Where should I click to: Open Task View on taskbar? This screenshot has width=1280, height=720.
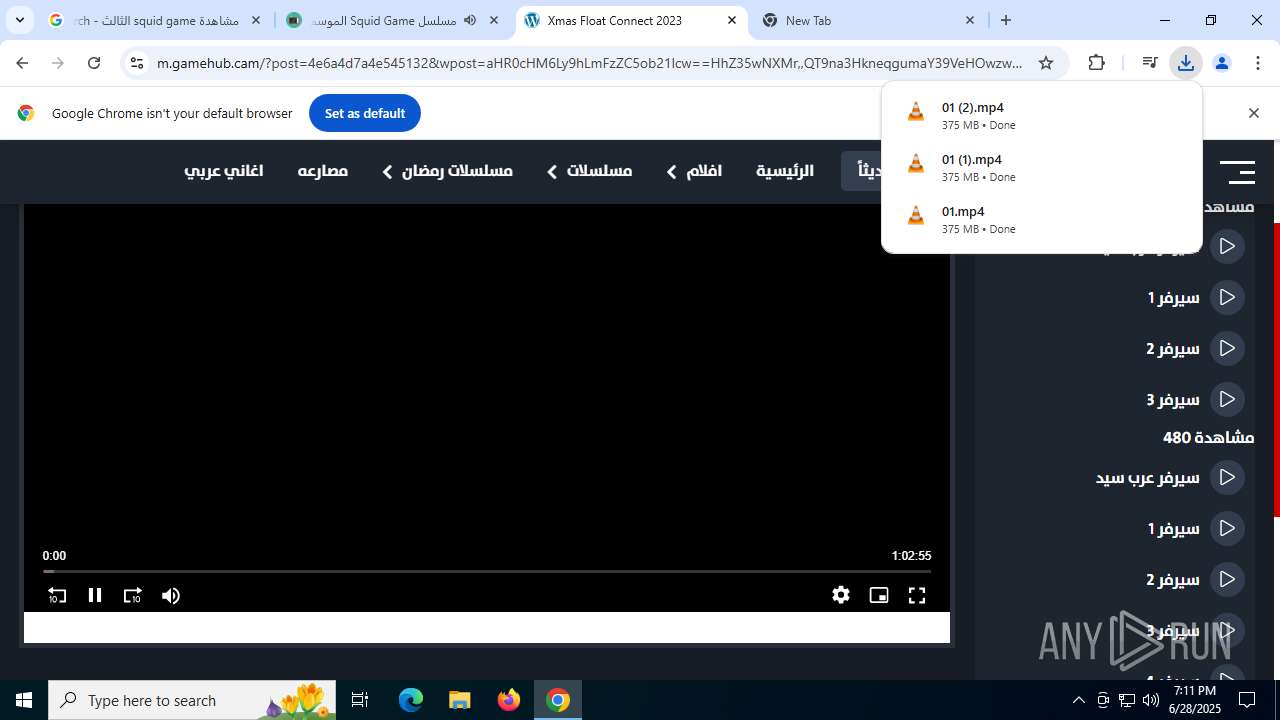pos(361,700)
